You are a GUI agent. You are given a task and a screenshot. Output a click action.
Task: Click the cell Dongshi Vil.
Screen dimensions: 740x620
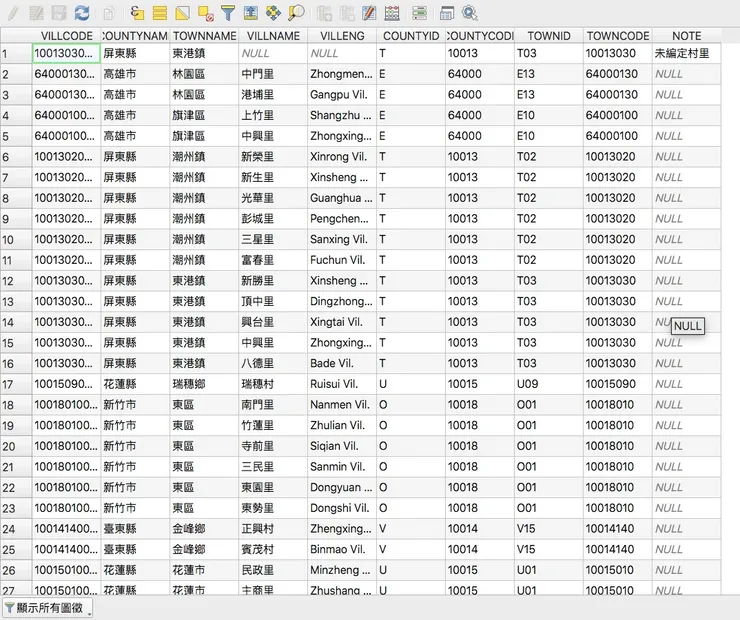click(342, 508)
